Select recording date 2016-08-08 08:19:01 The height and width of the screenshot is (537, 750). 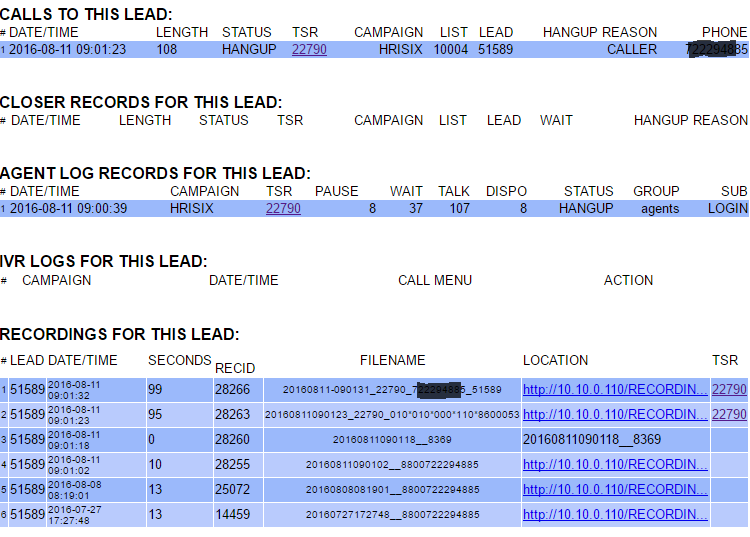click(x=74, y=490)
